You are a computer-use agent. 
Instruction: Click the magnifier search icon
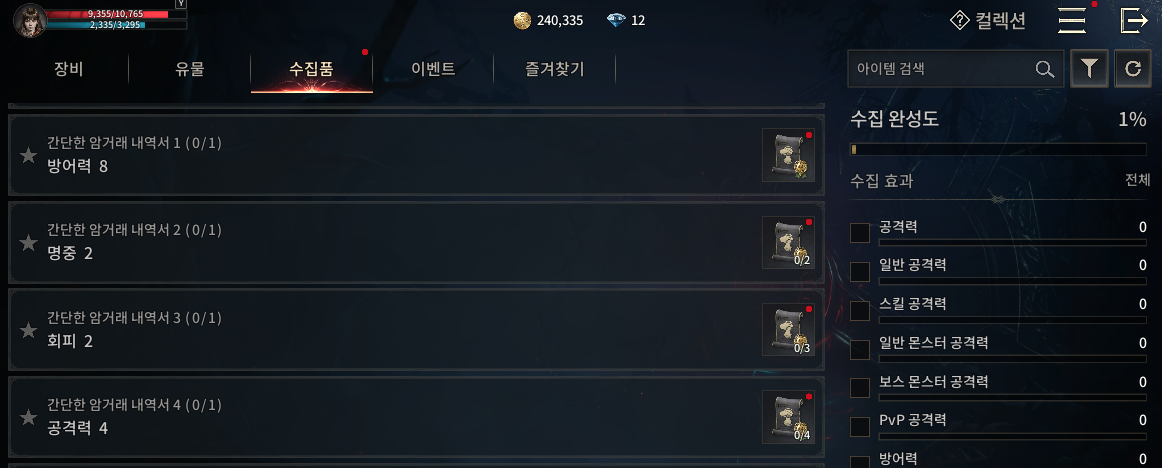pos(1045,69)
